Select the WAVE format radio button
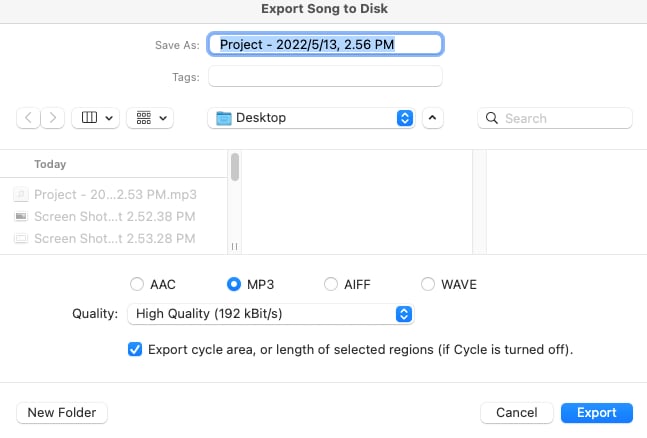 pyautogui.click(x=427, y=284)
